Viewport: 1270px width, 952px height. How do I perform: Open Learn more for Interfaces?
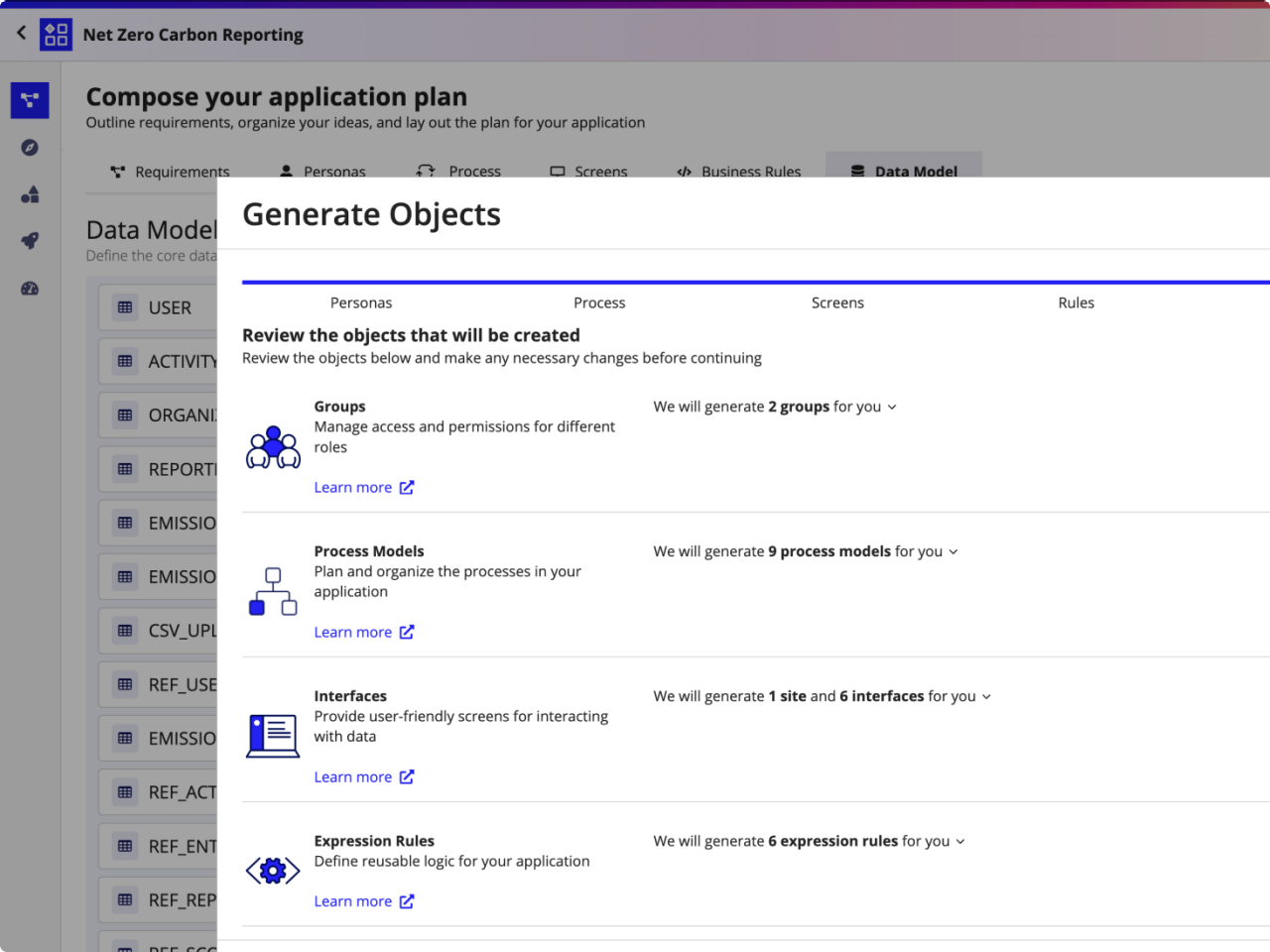pyautogui.click(x=353, y=776)
